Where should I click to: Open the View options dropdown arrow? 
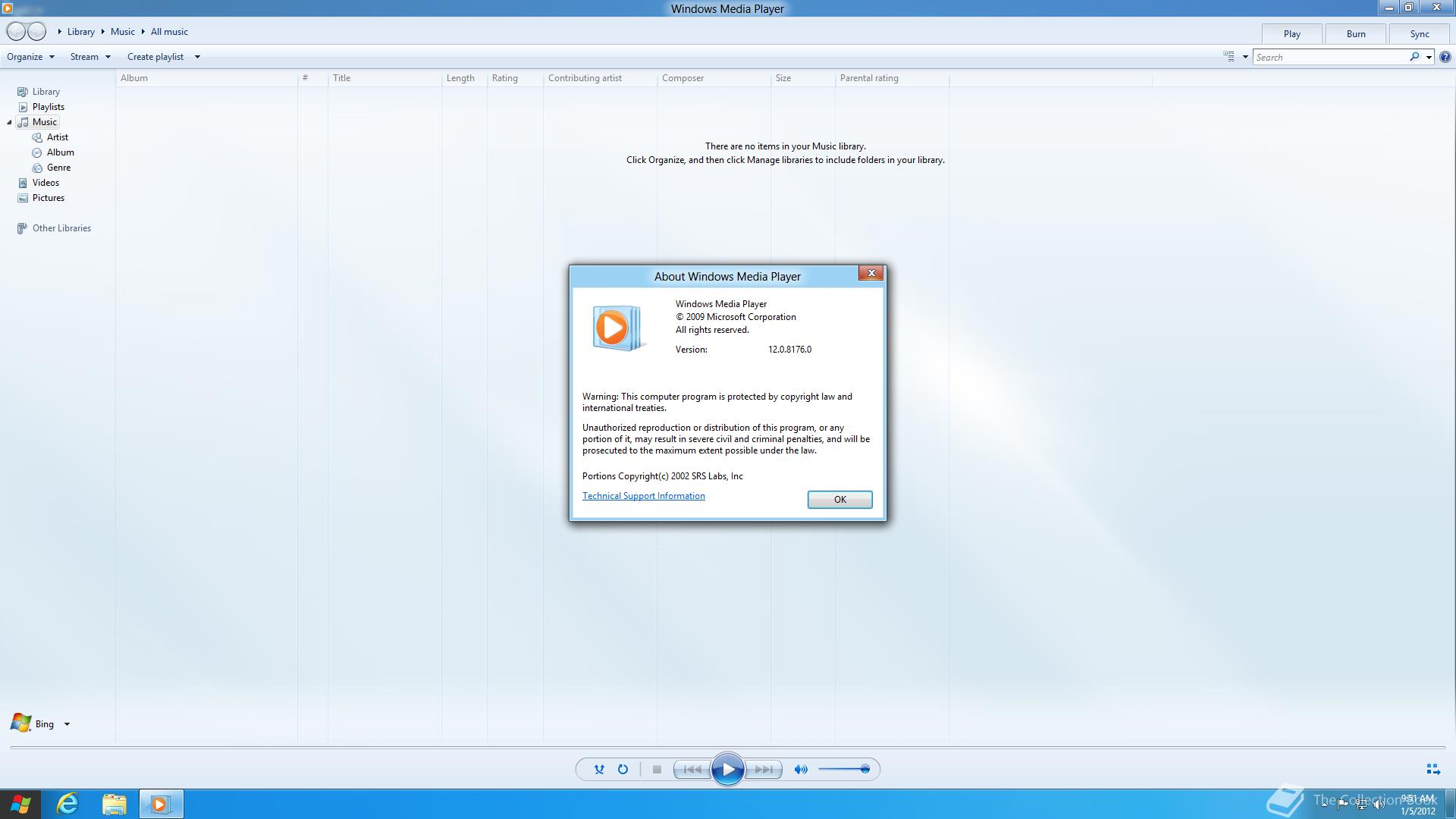1245,57
